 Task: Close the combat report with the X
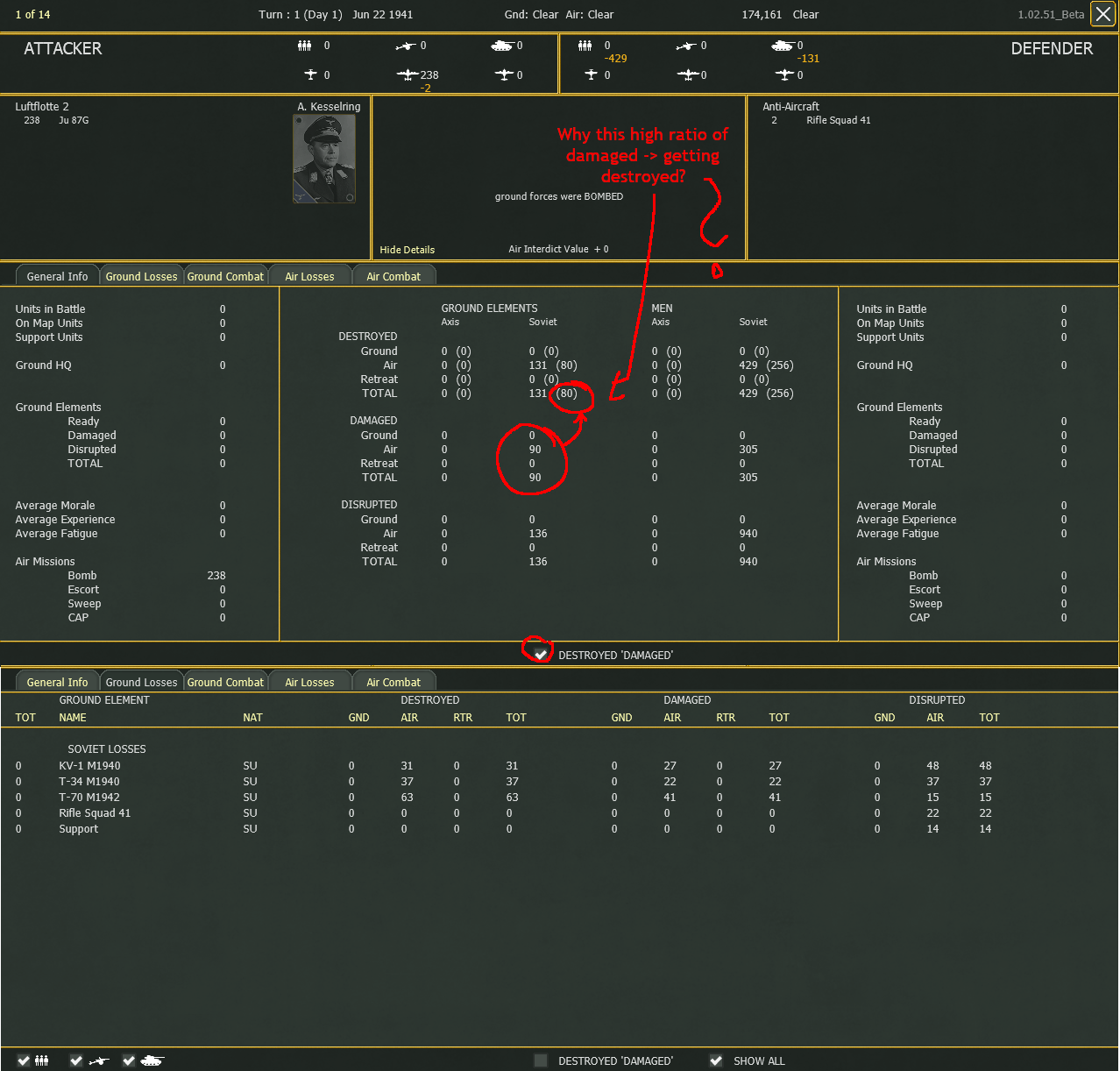point(1102,14)
